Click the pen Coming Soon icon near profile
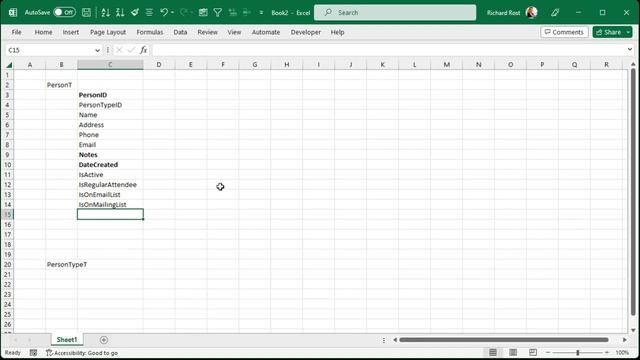Viewport: 640px width, 360px height. pos(555,13)
